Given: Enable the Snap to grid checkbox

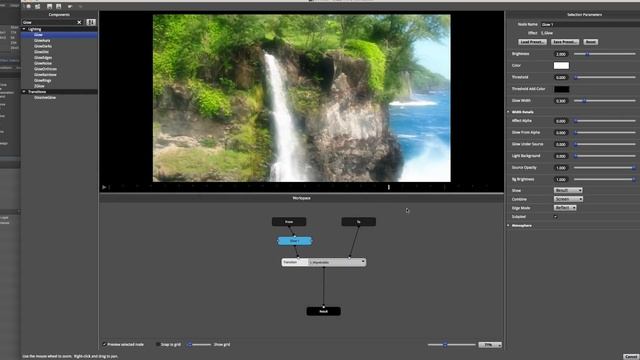Looking at the screenshot, I should (158, 344).
